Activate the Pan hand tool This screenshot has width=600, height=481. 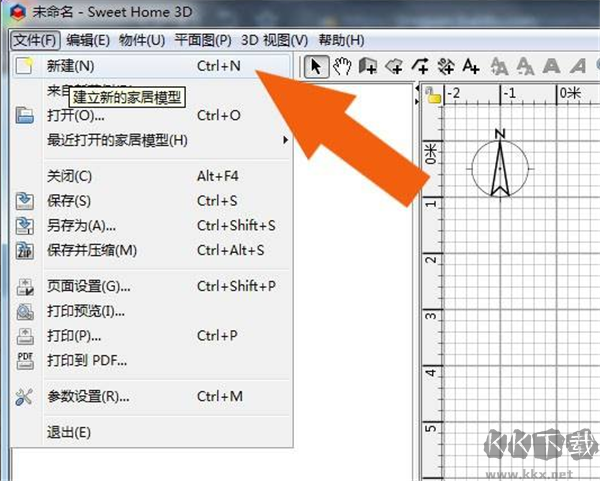342,67
